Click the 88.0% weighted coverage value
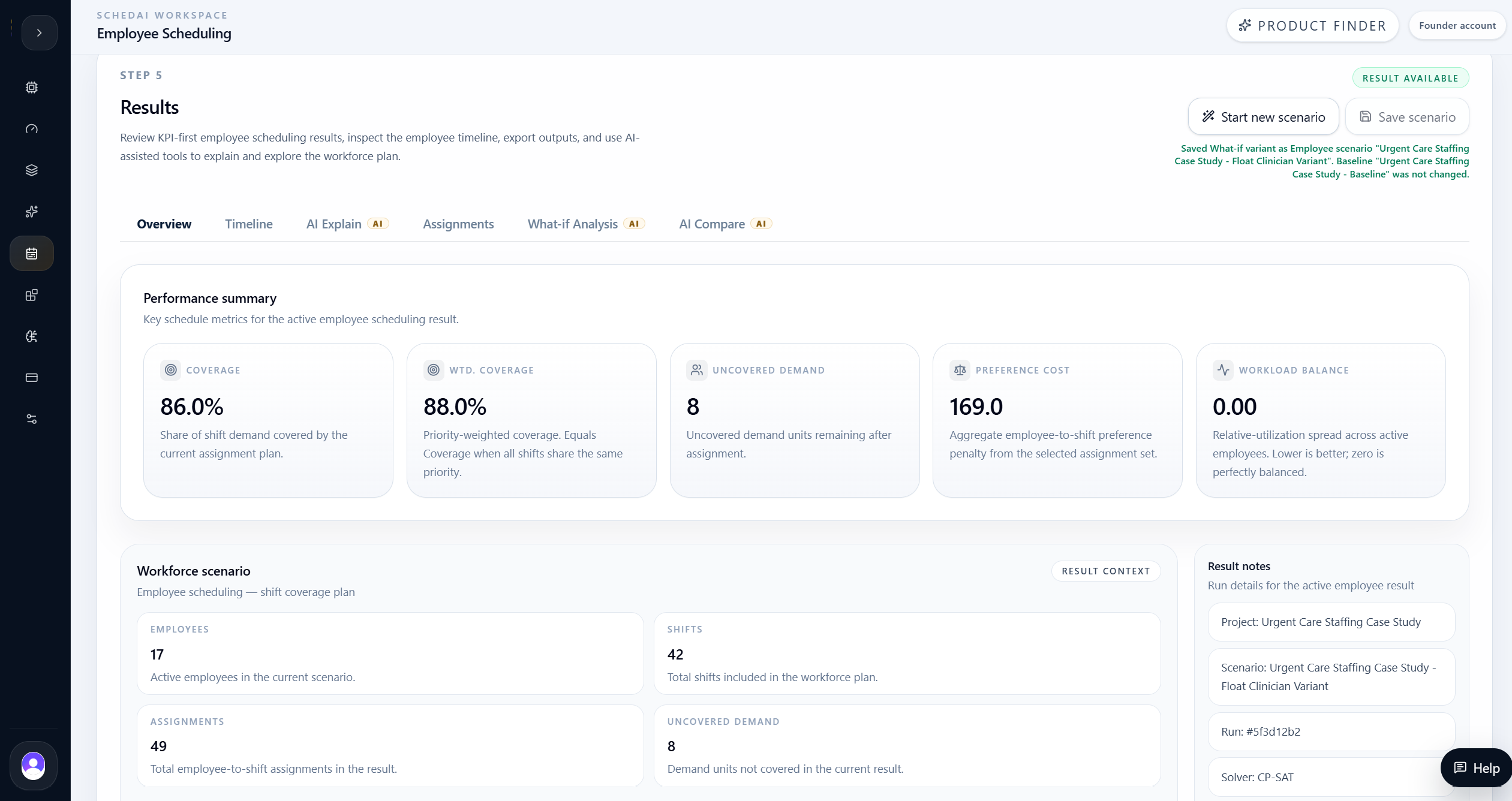 (x=455, y=407)
